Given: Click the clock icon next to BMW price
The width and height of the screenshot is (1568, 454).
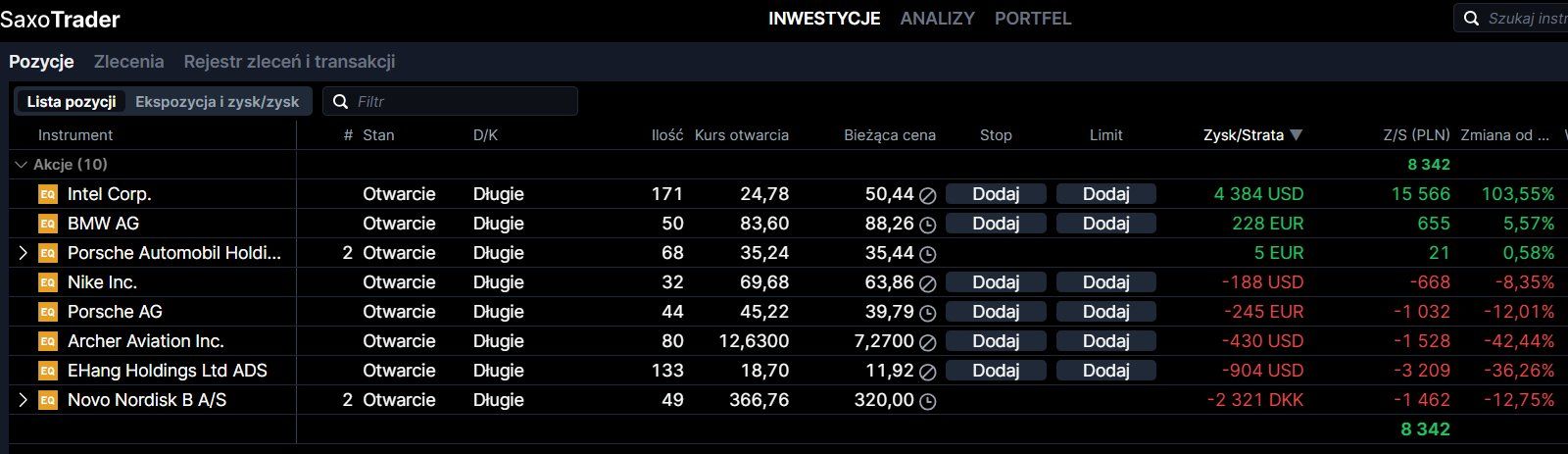Looking at the screenshot, I should (928, 225).
